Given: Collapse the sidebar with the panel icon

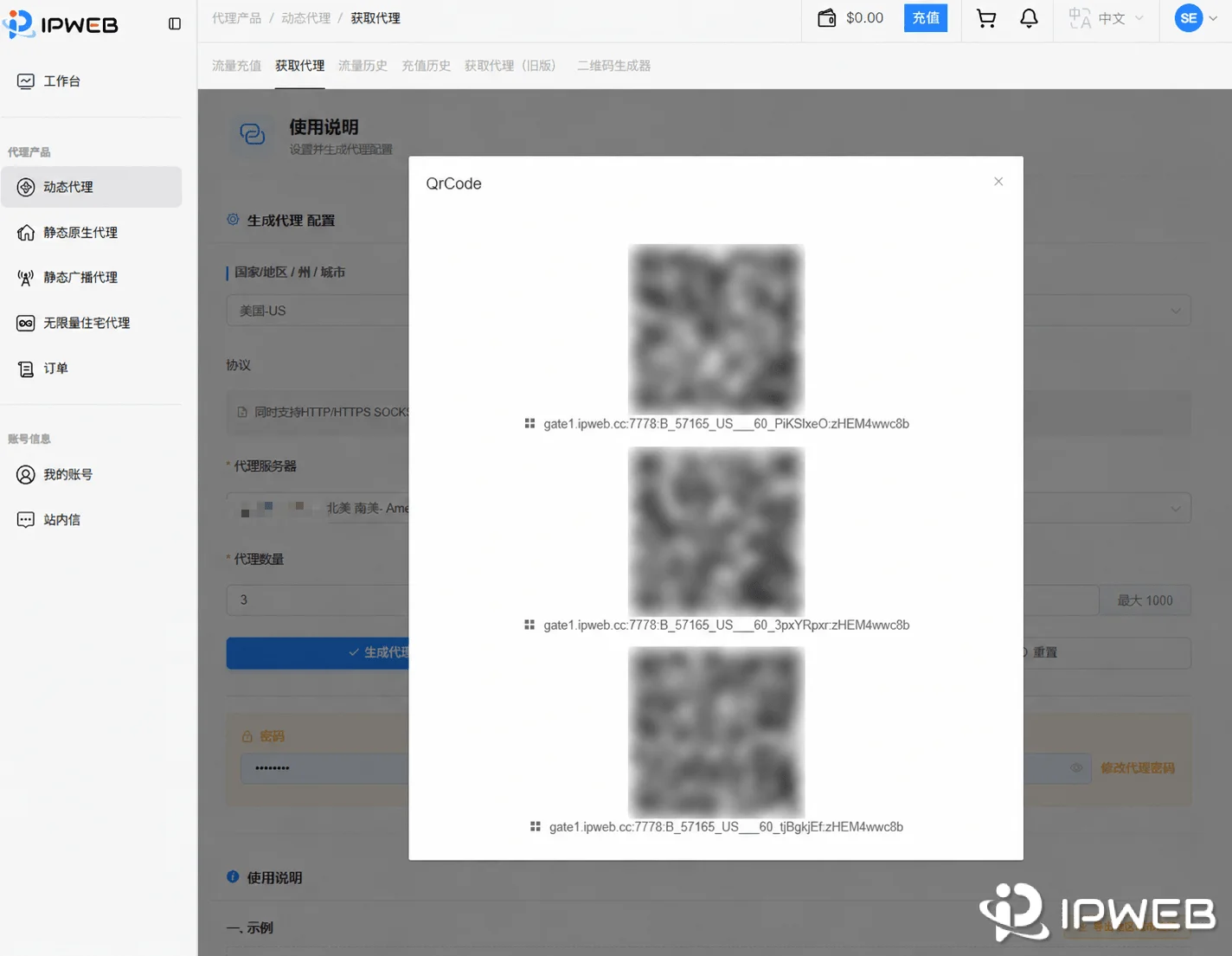Looking at the screenshot, I should click(175, 24).
